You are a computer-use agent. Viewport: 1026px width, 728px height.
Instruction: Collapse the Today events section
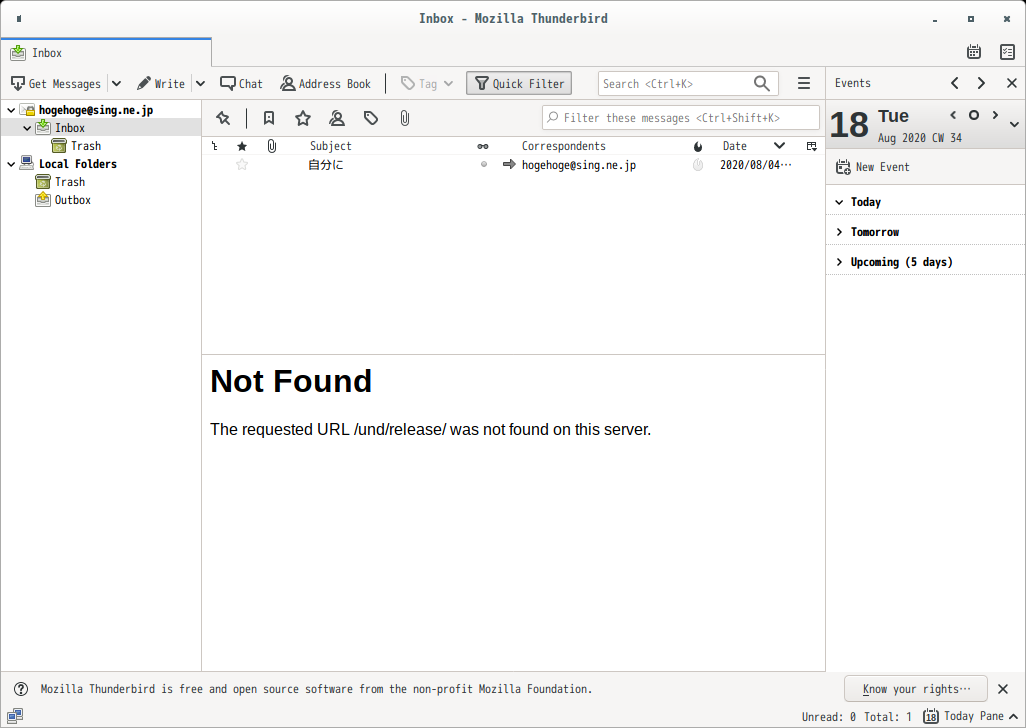pyautogui.click(x=840, y=202)
